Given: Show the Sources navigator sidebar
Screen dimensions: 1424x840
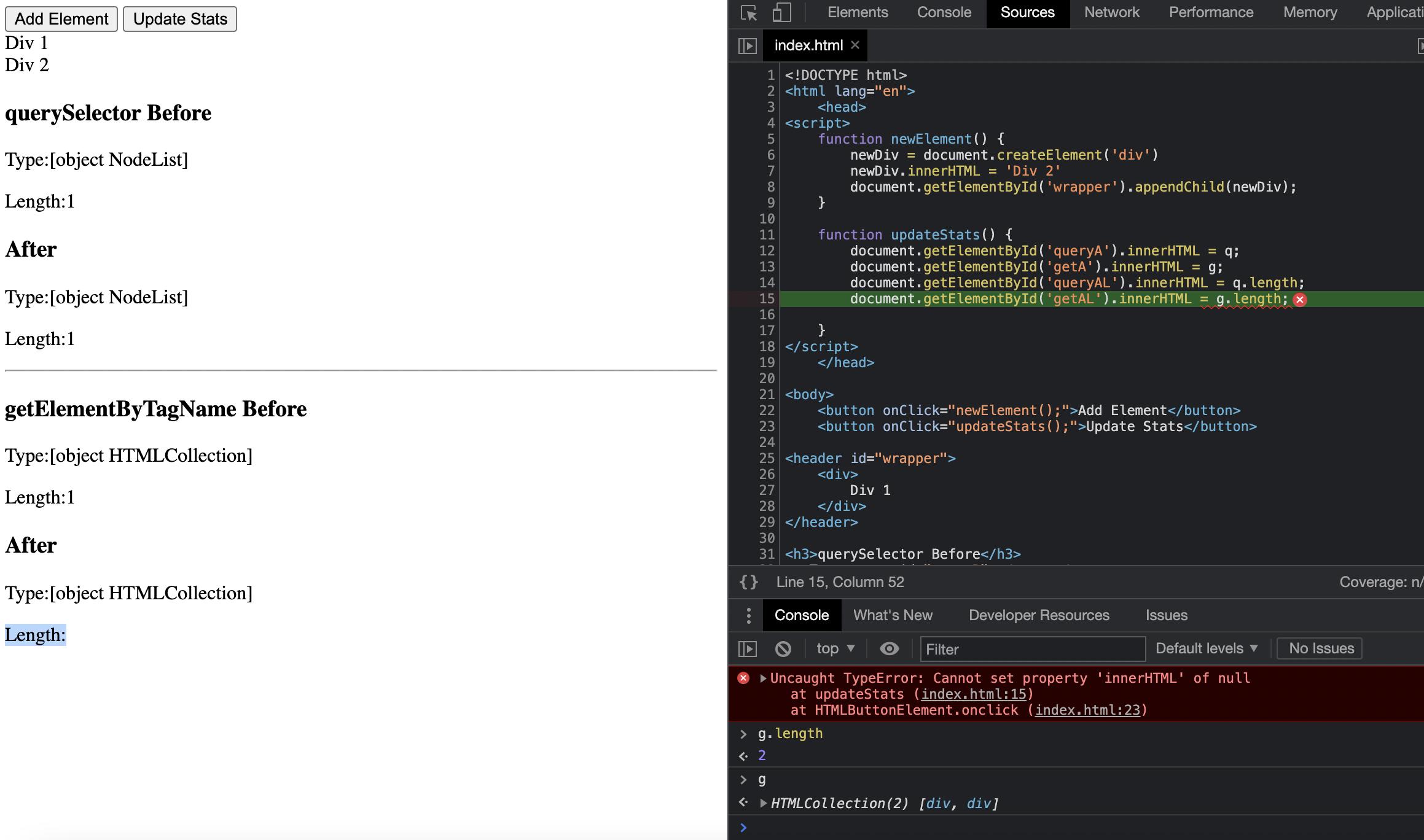Looking at the screenshot, I should click(x=747, y=46).
